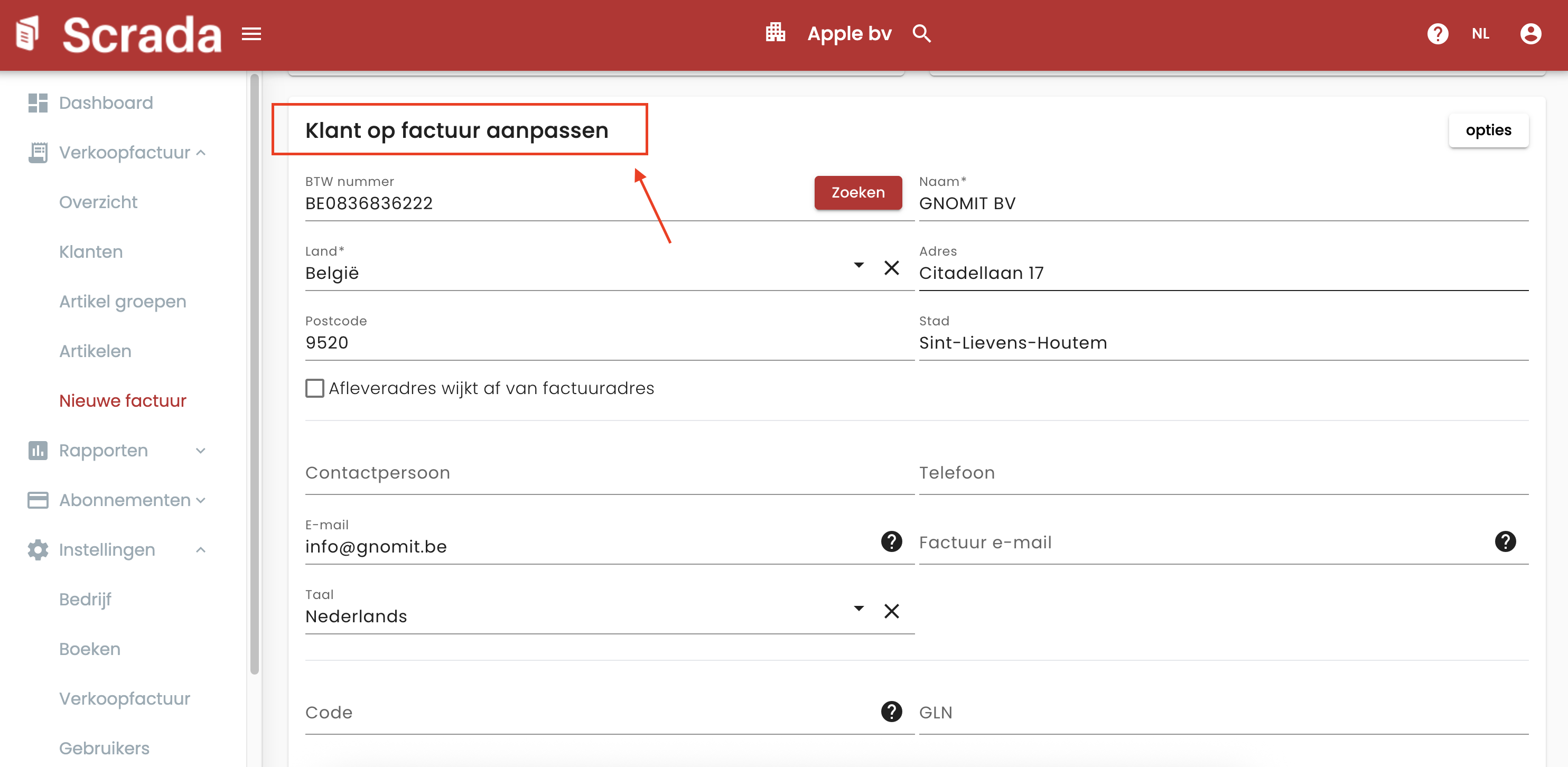Image resolution: width=1568 pixels, height=767 pixels.
Task: Open the Taal dropdown arrow
Action: tap(858, 609)
